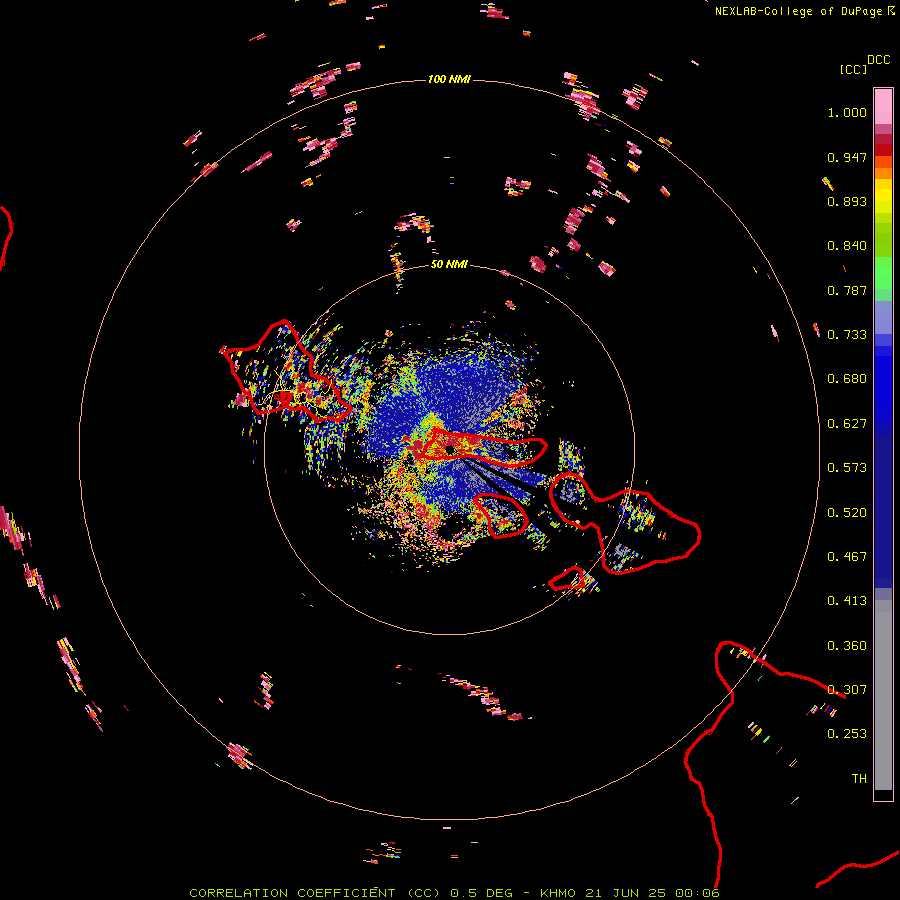Viewport: 900px width, 900px height.
Task: Click the 0.680 scale value
Action: coord(847,379)
